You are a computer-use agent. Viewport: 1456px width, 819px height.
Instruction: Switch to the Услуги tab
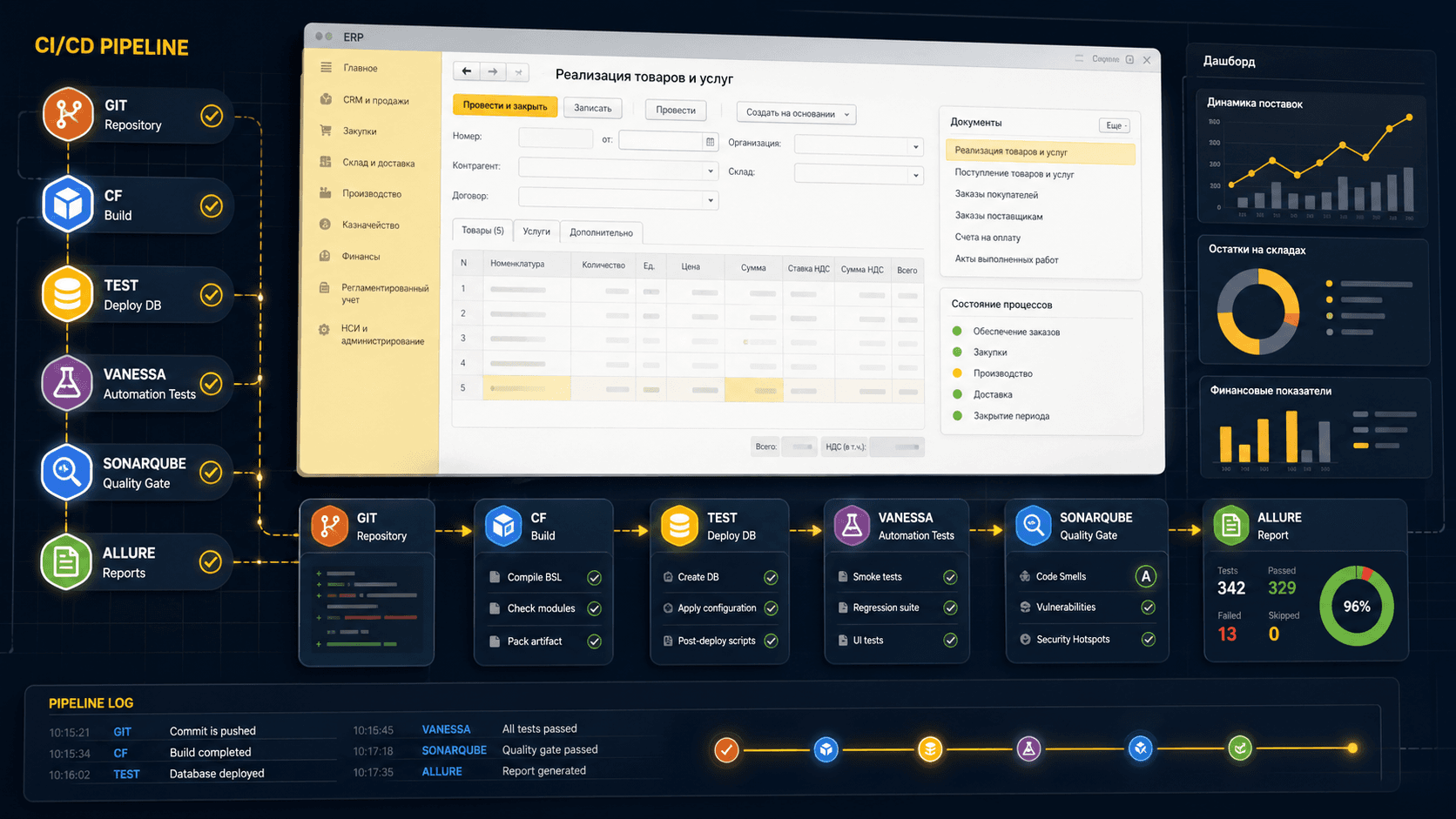tap(536, 232)
